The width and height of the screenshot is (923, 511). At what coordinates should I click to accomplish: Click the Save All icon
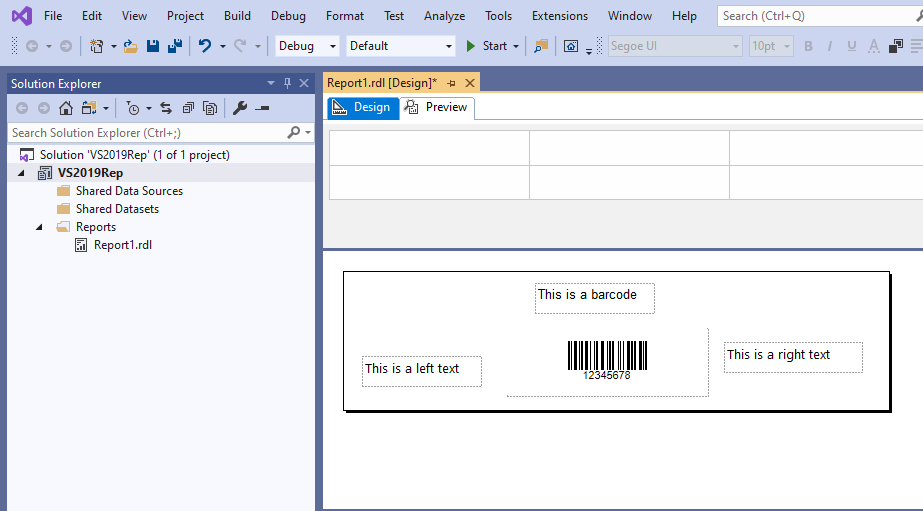pyautogui.click(x=175, y=46)
